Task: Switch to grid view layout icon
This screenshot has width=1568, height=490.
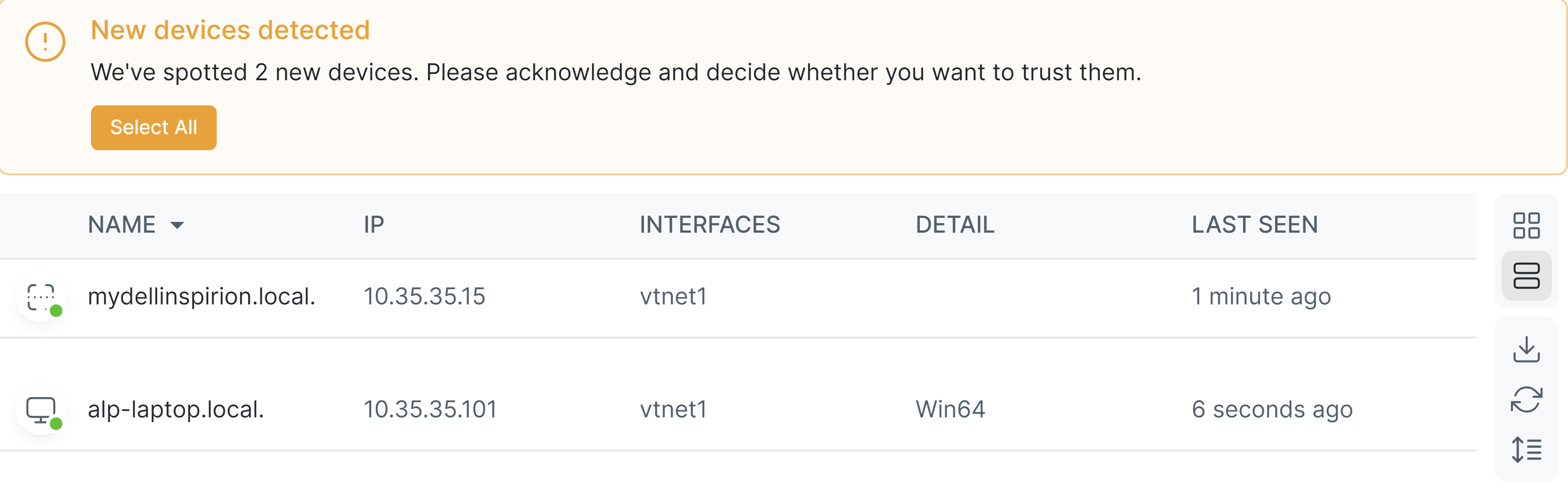Action: [1526, 225]
